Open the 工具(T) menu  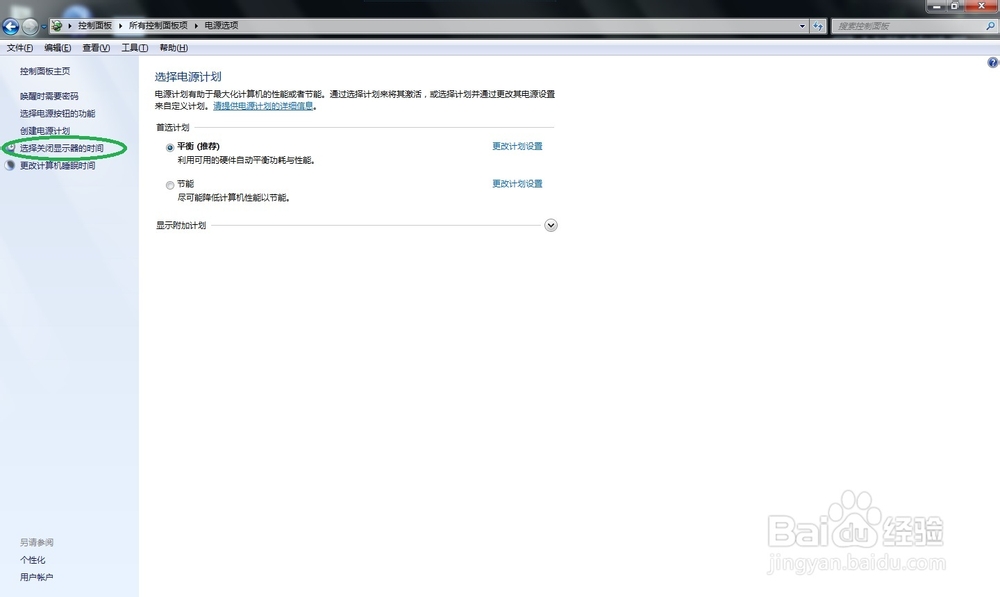point(135,48)
